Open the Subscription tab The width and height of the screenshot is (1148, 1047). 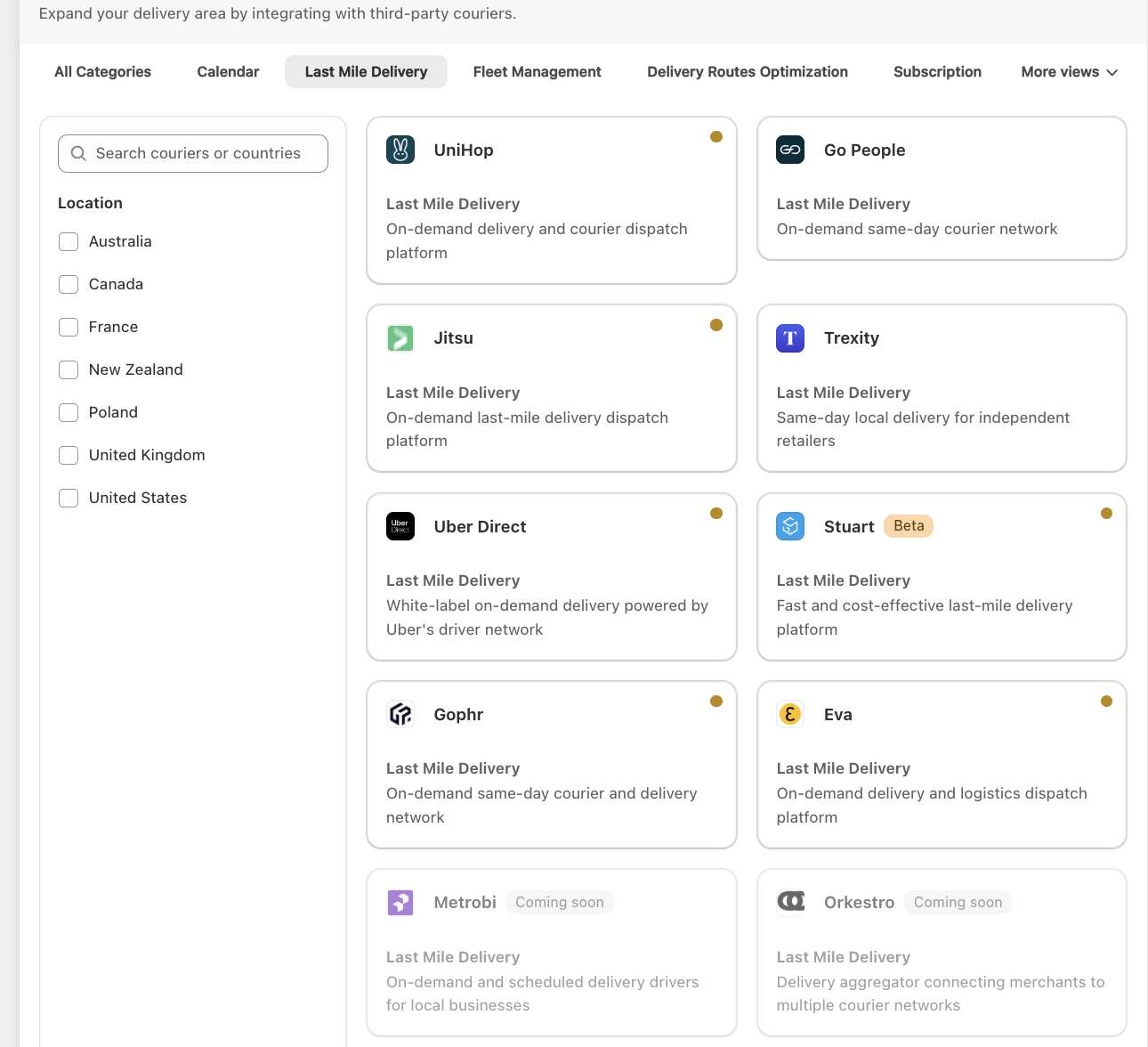937,72
